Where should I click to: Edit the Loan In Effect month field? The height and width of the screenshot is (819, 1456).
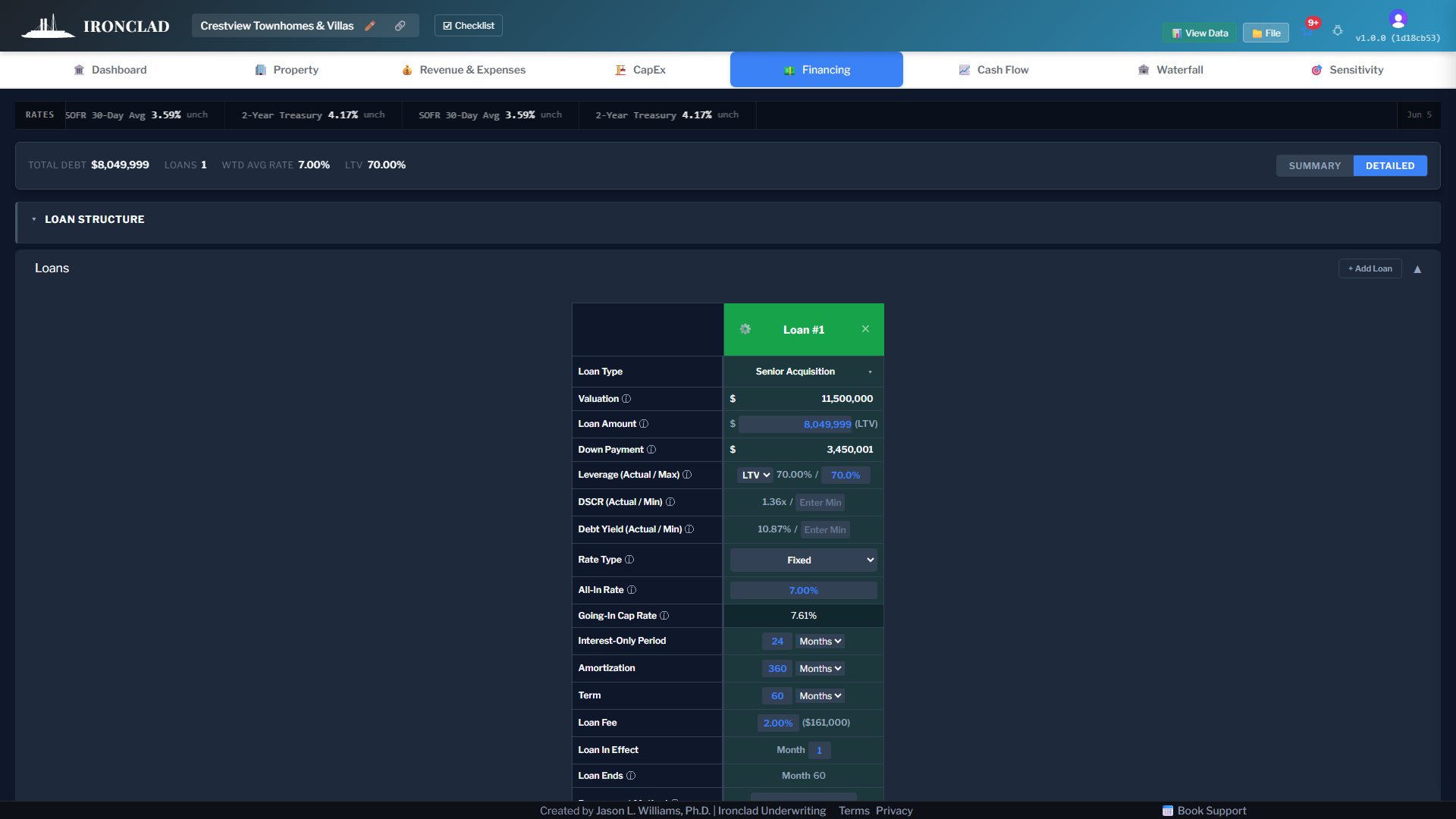819,751
